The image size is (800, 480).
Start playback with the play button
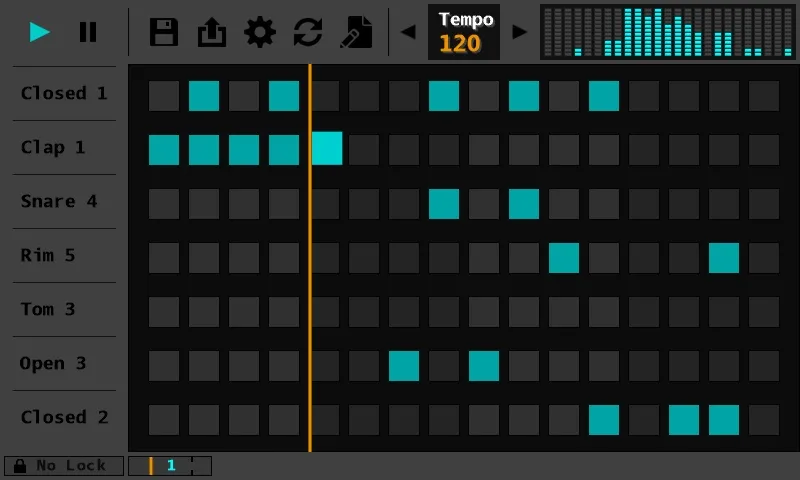coord(39,32)
